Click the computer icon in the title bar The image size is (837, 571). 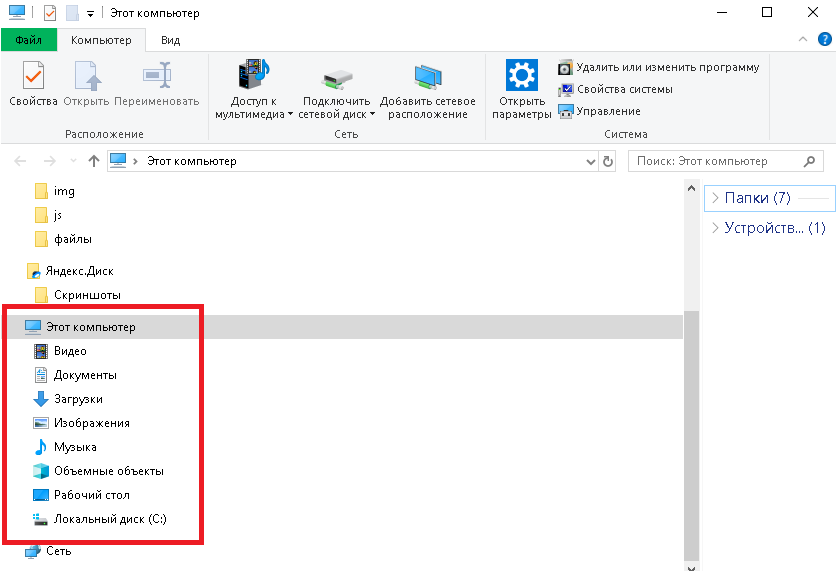click(17, 12)
